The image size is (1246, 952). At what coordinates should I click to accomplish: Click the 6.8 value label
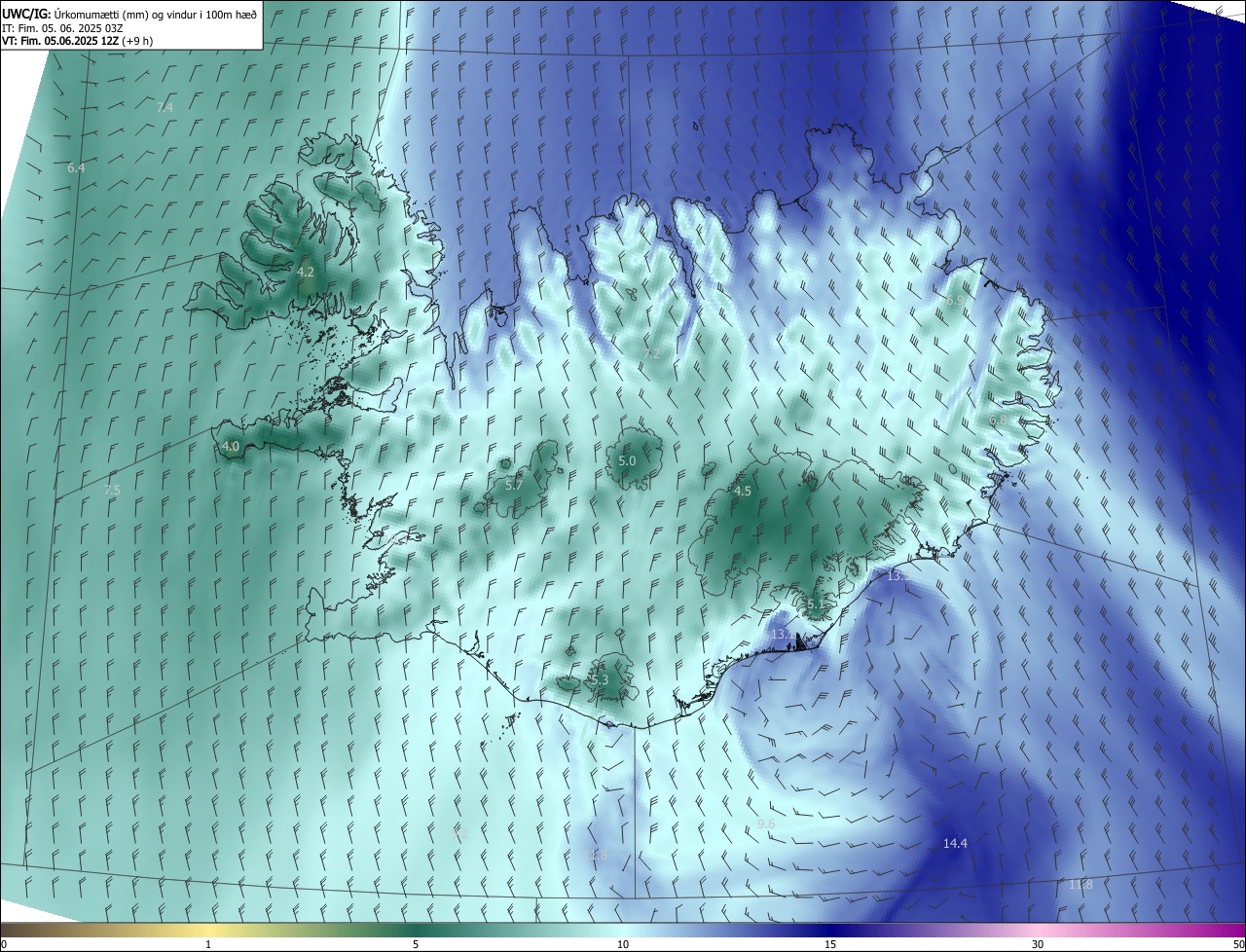click(x=998, y=420)
